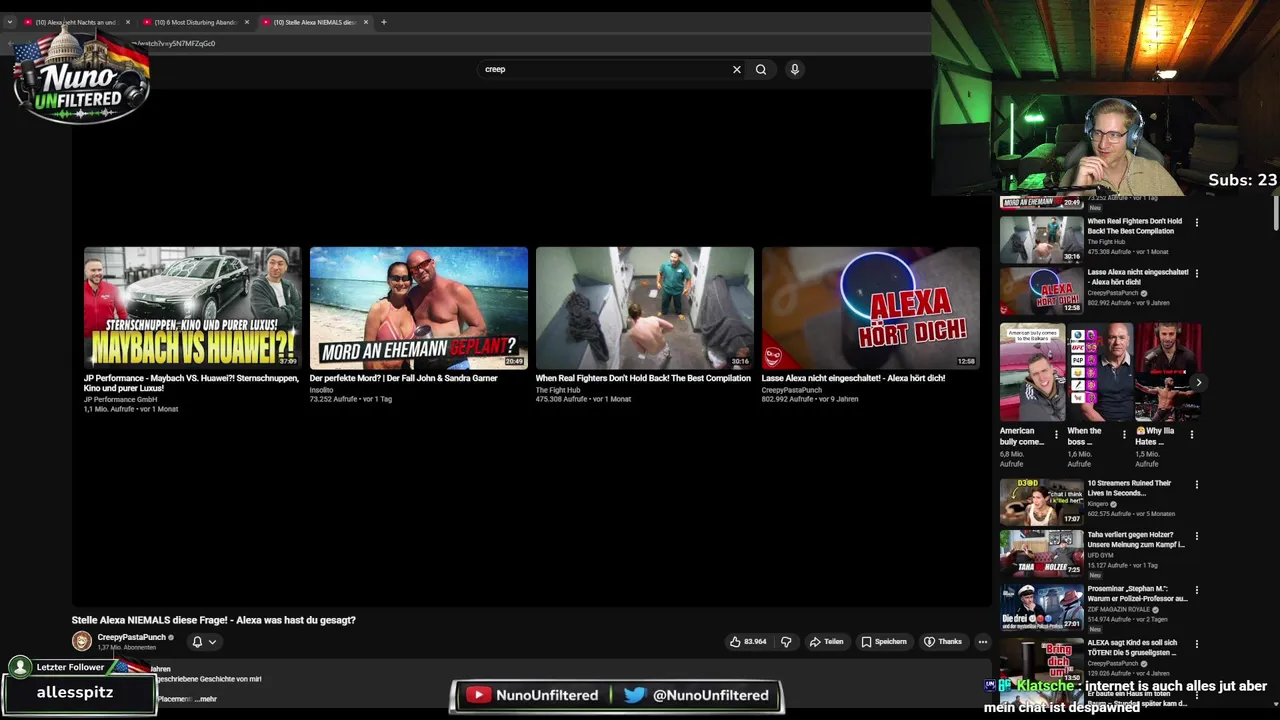Open the 'When the boss' short
The image size is (1280, 720).
(x=1098, y=372)
